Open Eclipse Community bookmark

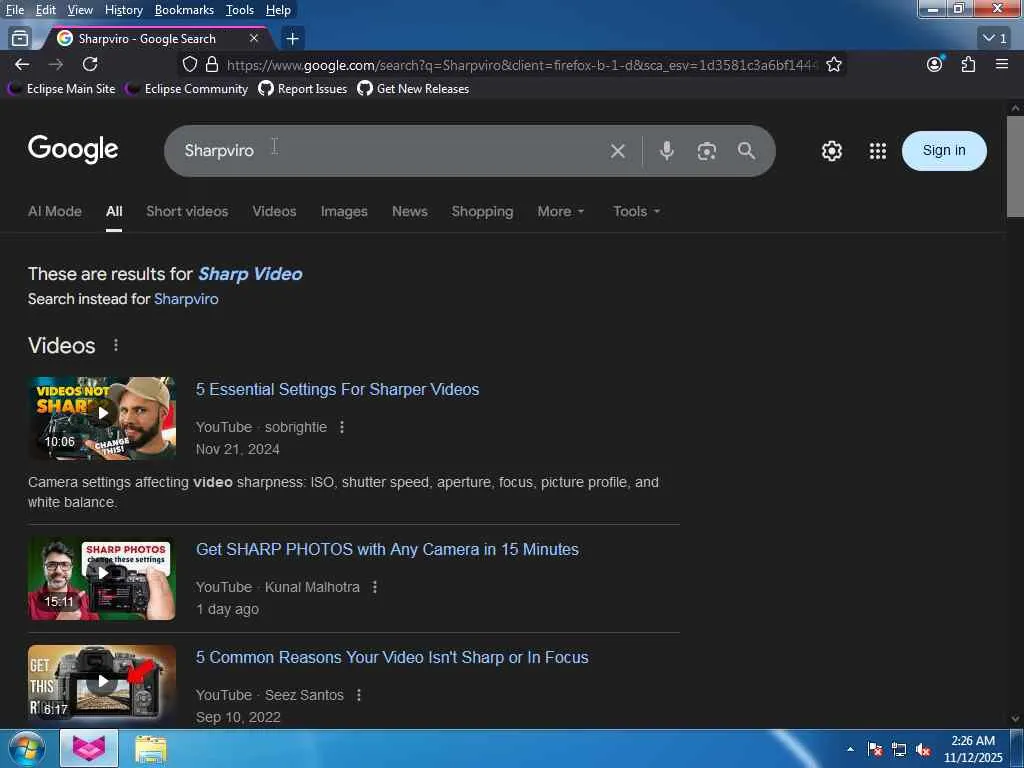[x=187, y=89]
